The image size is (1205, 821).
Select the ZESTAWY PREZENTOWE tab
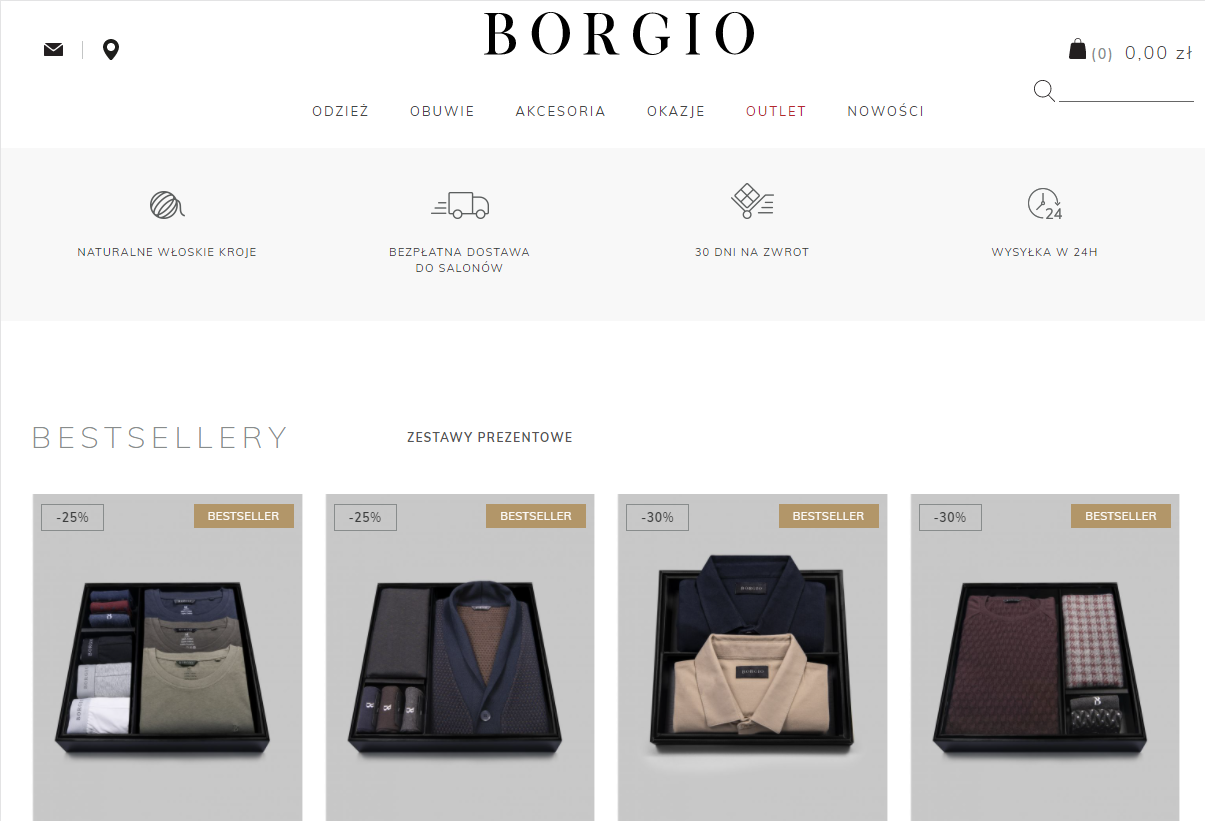coord(490,437)
